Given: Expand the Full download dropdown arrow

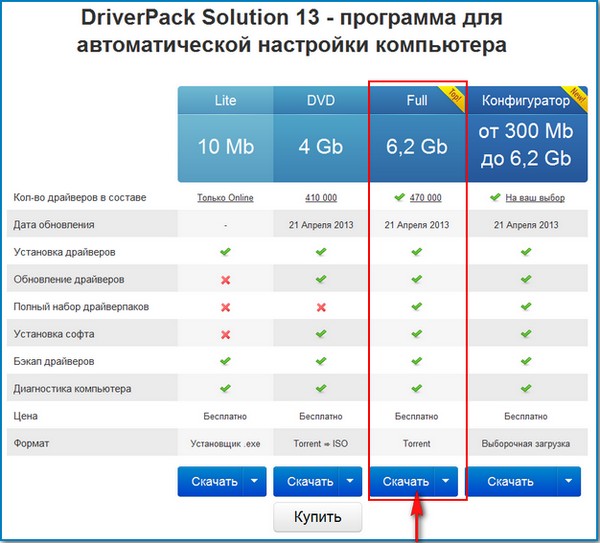Looking at the screenshot, I should [446, 481].
